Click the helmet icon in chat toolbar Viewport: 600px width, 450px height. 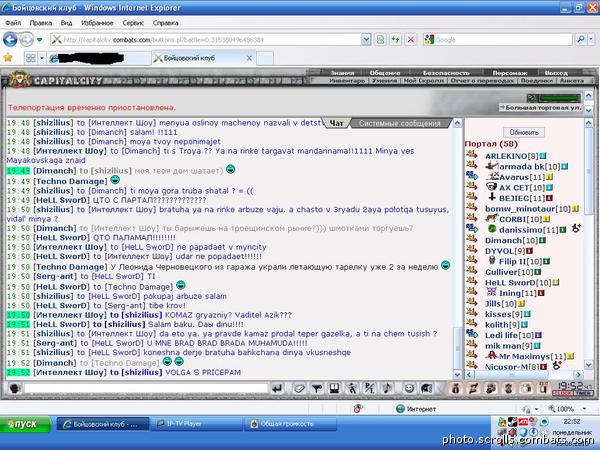click(426, 389)
